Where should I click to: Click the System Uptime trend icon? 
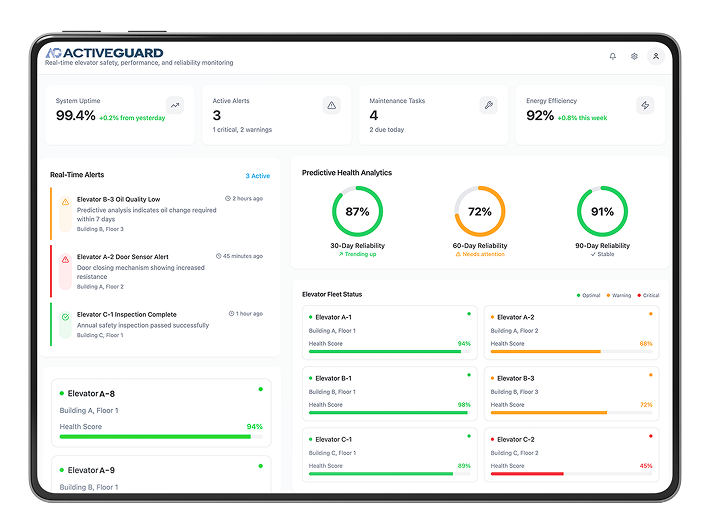175,105
